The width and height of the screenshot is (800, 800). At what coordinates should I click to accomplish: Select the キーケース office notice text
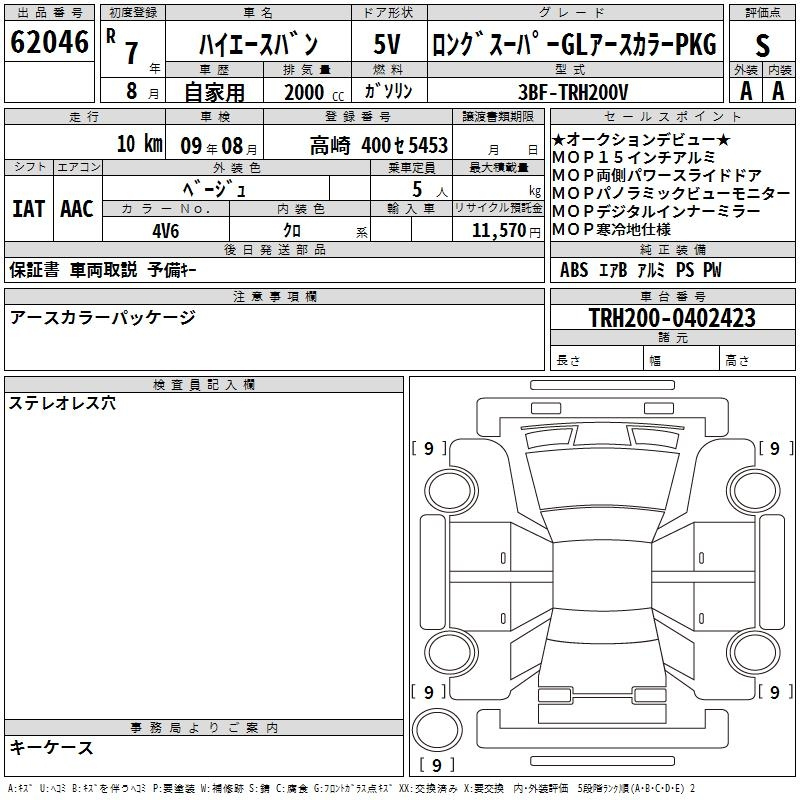[x=52, y=747]
